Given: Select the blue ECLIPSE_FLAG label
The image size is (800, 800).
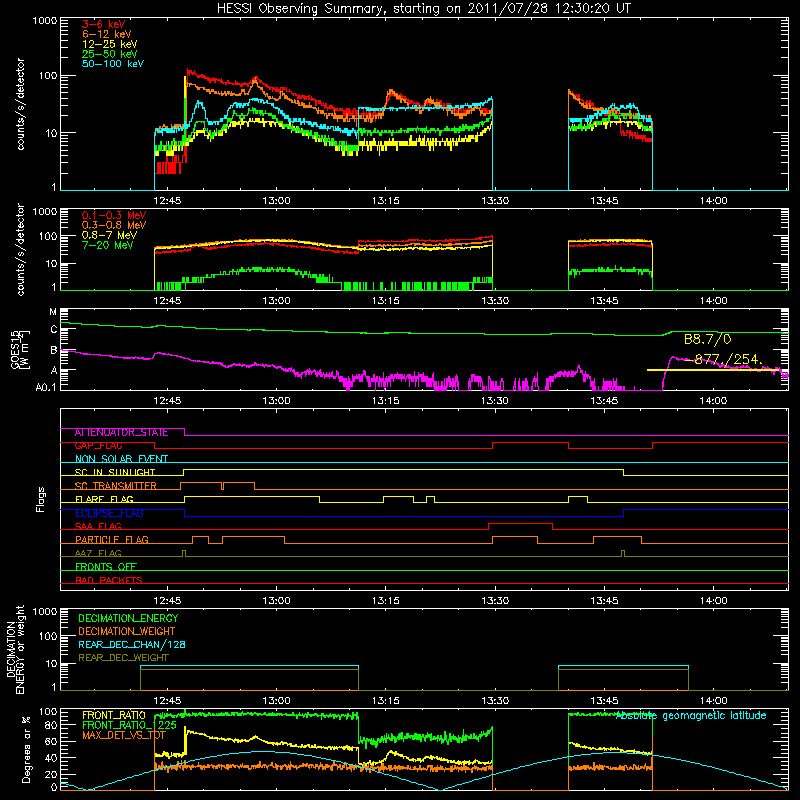Looking at the screenshot, I should point(109,513).
